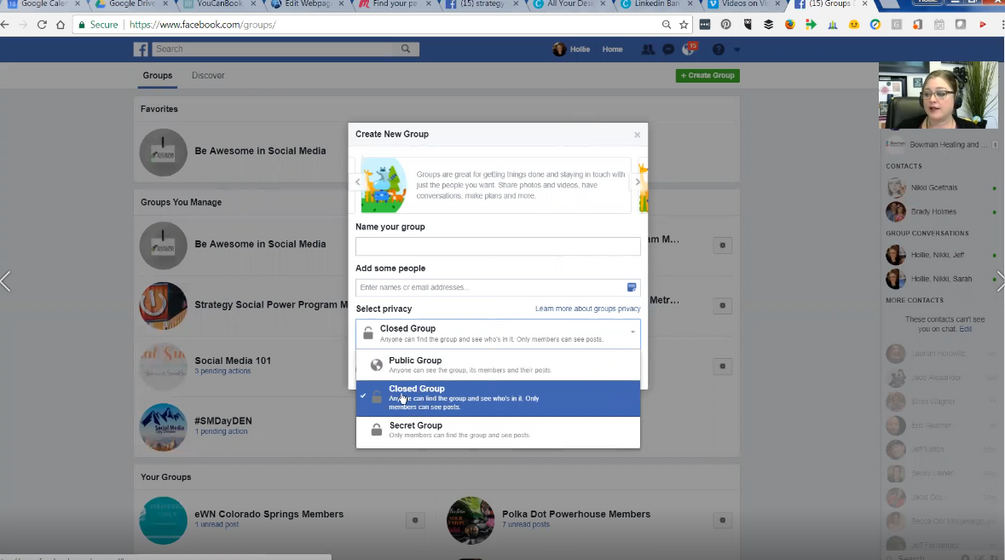1005x560 pixels.
Task: Click the 7 unread posts link
Action: pos(526,524)
